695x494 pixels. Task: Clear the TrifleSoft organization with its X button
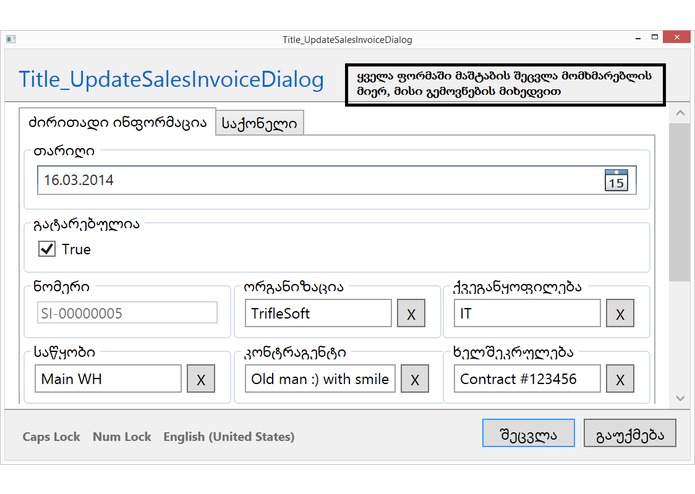411,313
